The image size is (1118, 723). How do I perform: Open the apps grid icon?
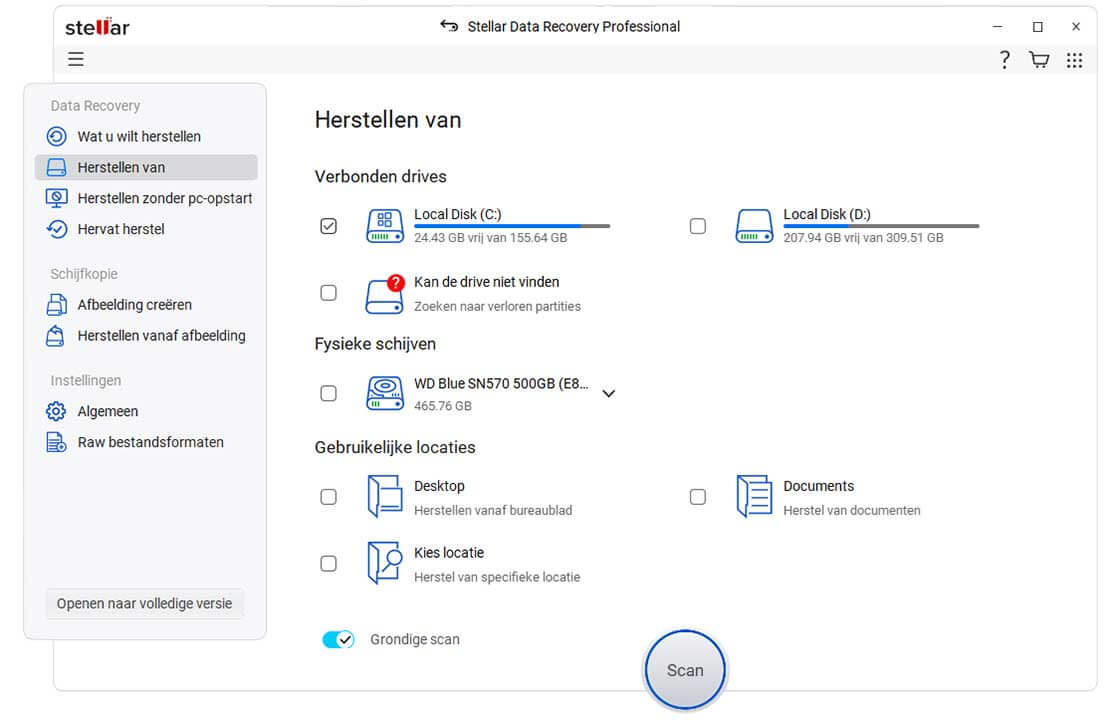1074,60
